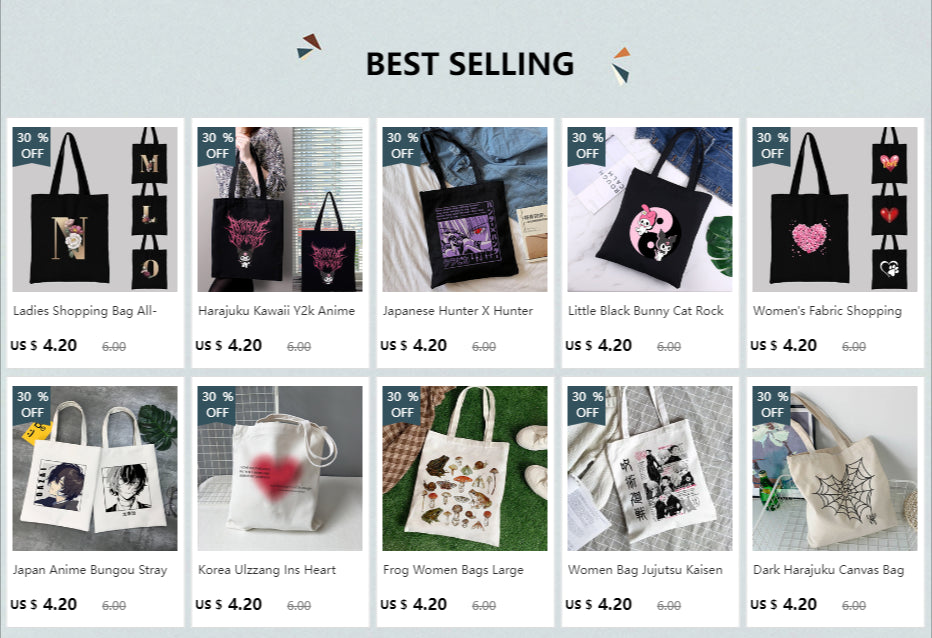Viewport: 932px width, 638px height.
Task: Click the US $4.20 price under Little Black Bunny bag
Action: click(599, 345)
